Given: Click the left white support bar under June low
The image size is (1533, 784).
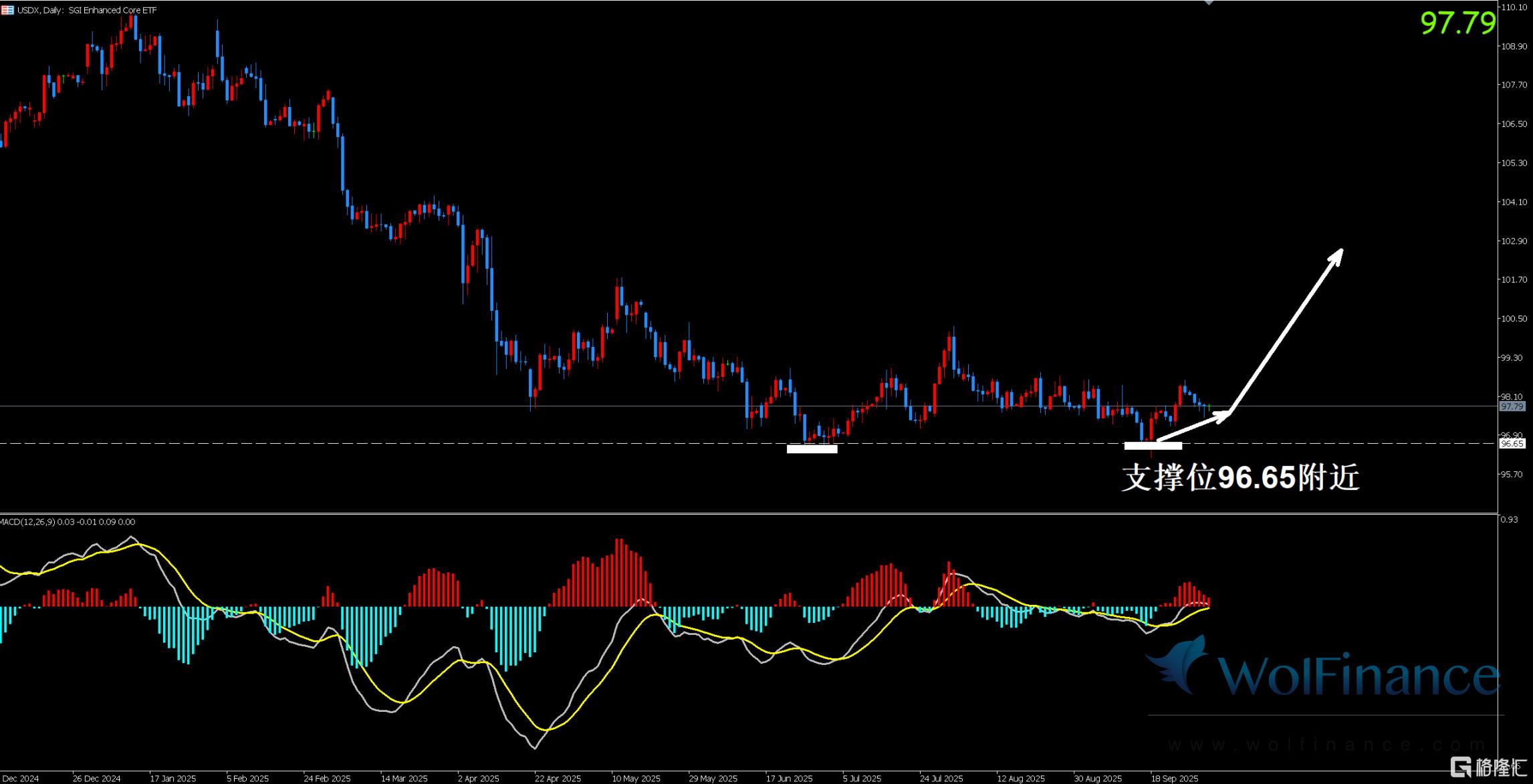Looking at the screenshot, I should click(812, 449).
